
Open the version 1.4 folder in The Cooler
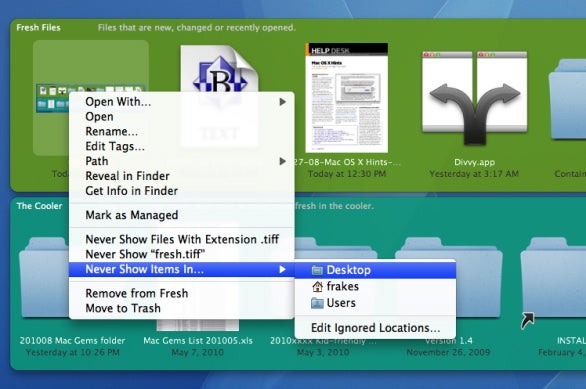(448, 277)
